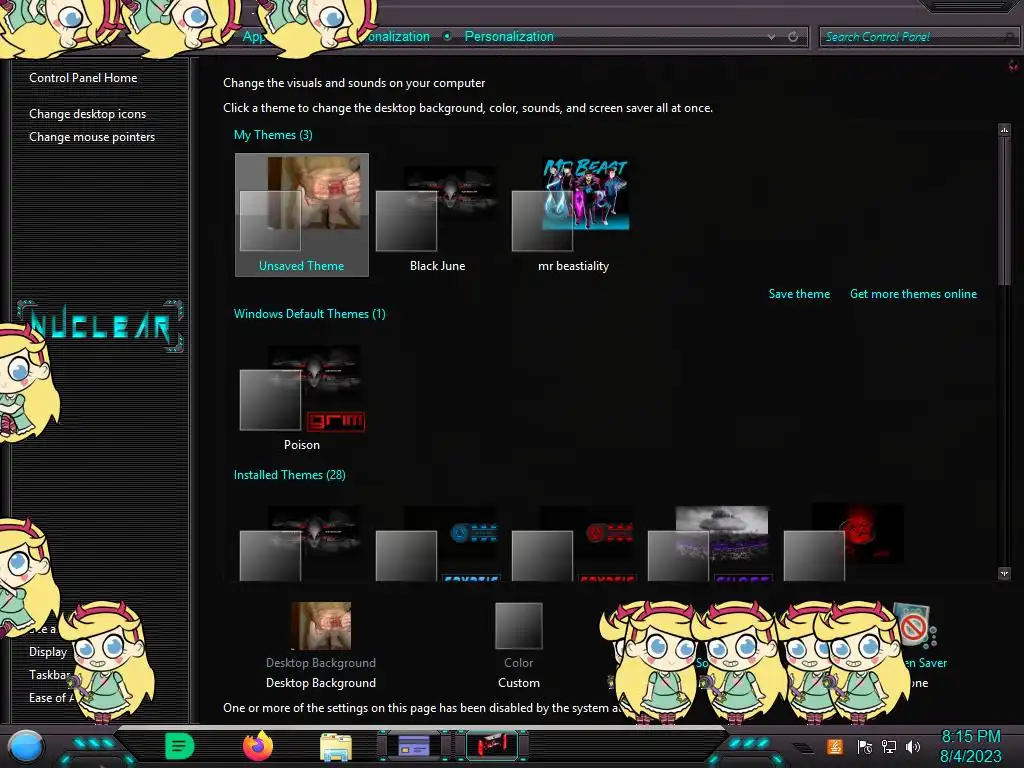Screen dimensions: 1024x768
Task: Click the My Themes (3) heading
Action: point(273,135)
